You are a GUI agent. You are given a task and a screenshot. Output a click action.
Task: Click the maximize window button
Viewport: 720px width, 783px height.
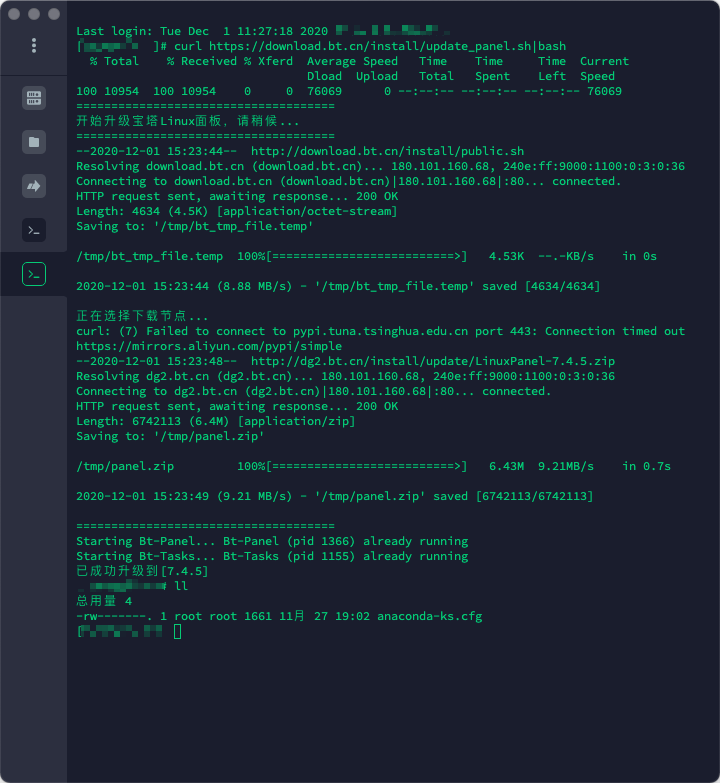coord(54,14)
